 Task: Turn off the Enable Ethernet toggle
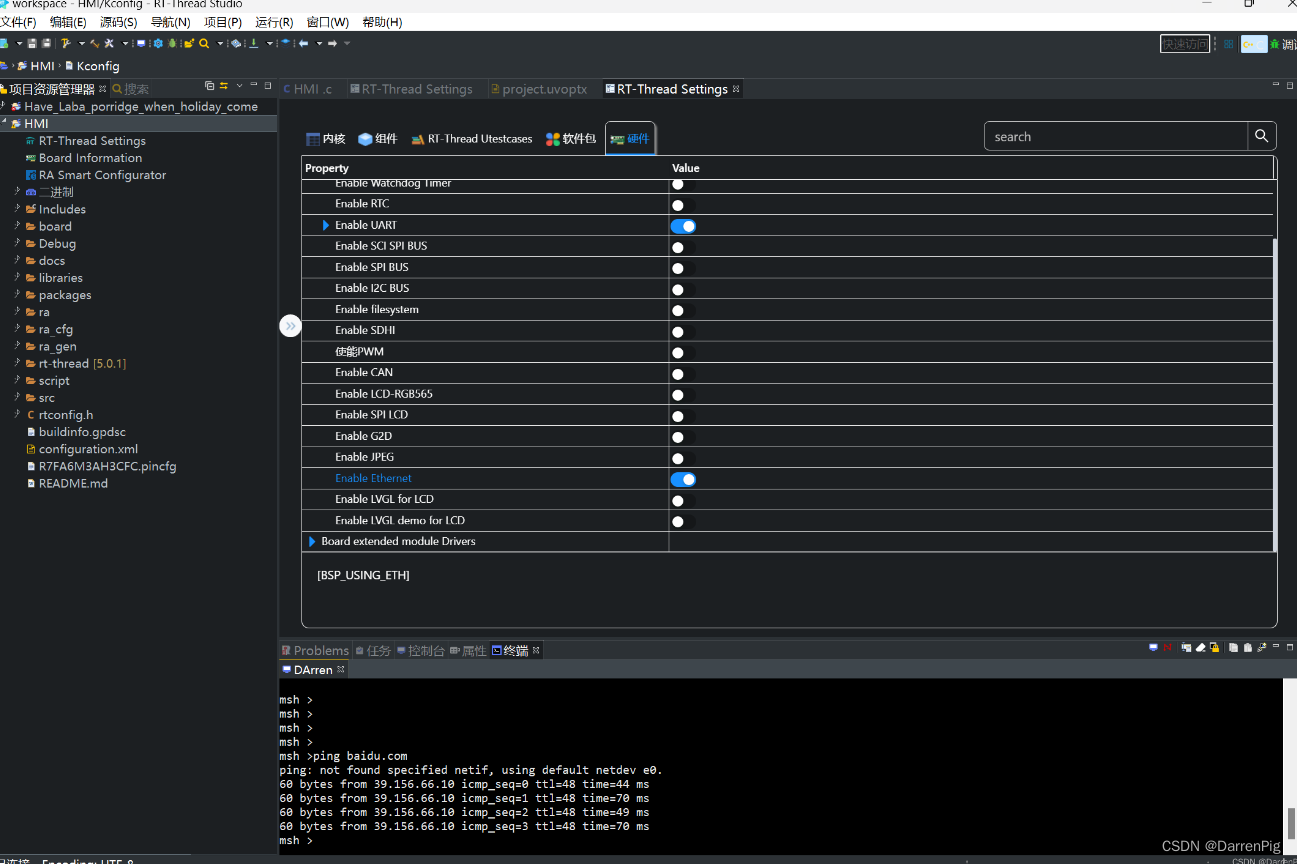click(x=683, y=479)
